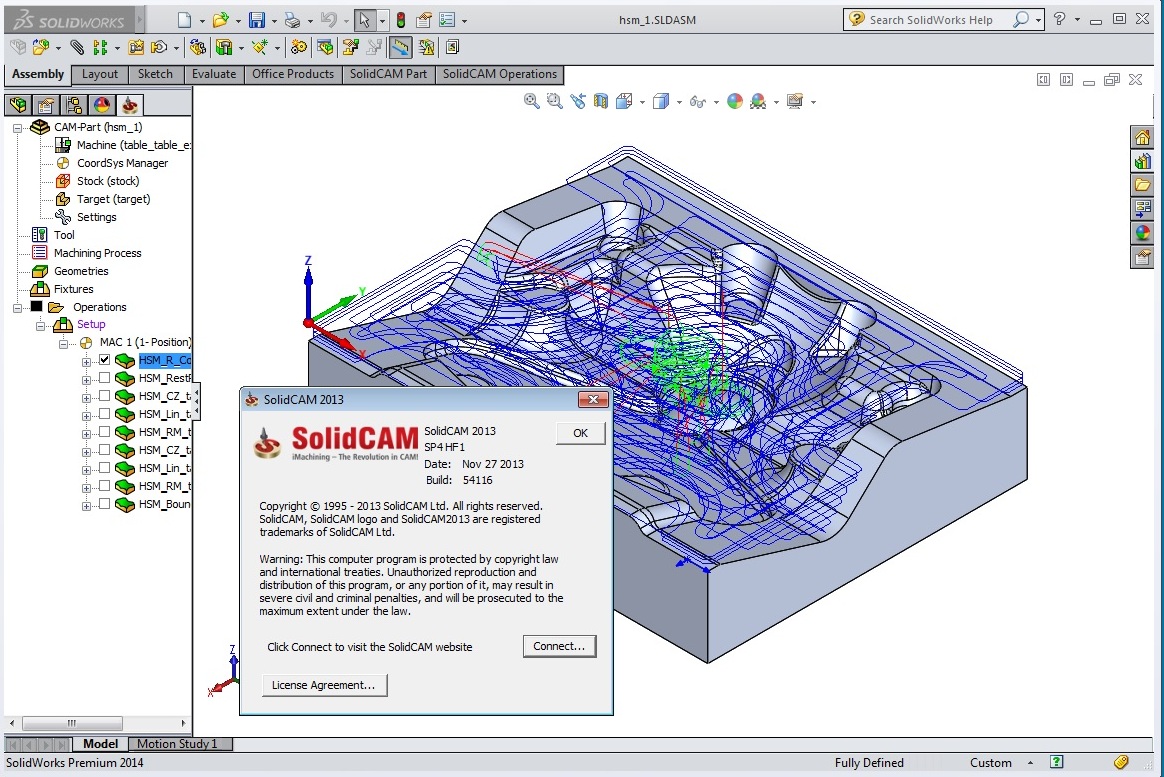Image resolution: width=1164 pixels, height=777 pixels.
Task: Click the Smart Fasteners icon
Action: pyautogui.click(x=136, y=47)
